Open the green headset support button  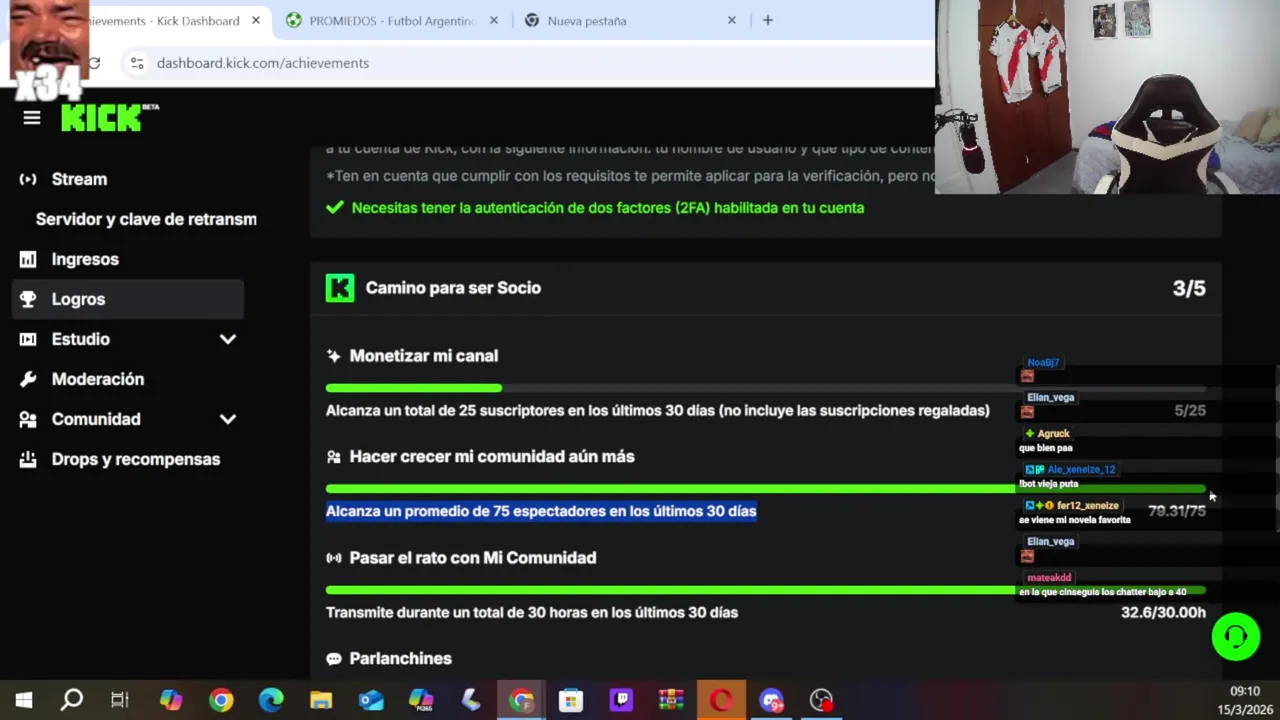pos(1236,637)
